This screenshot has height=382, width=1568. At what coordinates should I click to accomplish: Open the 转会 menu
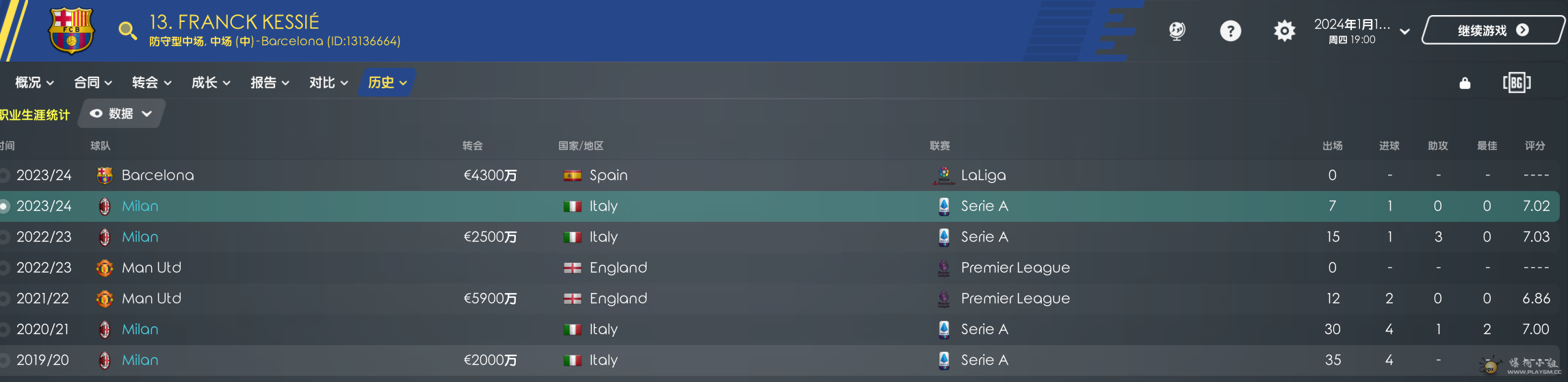pos(151,83)
